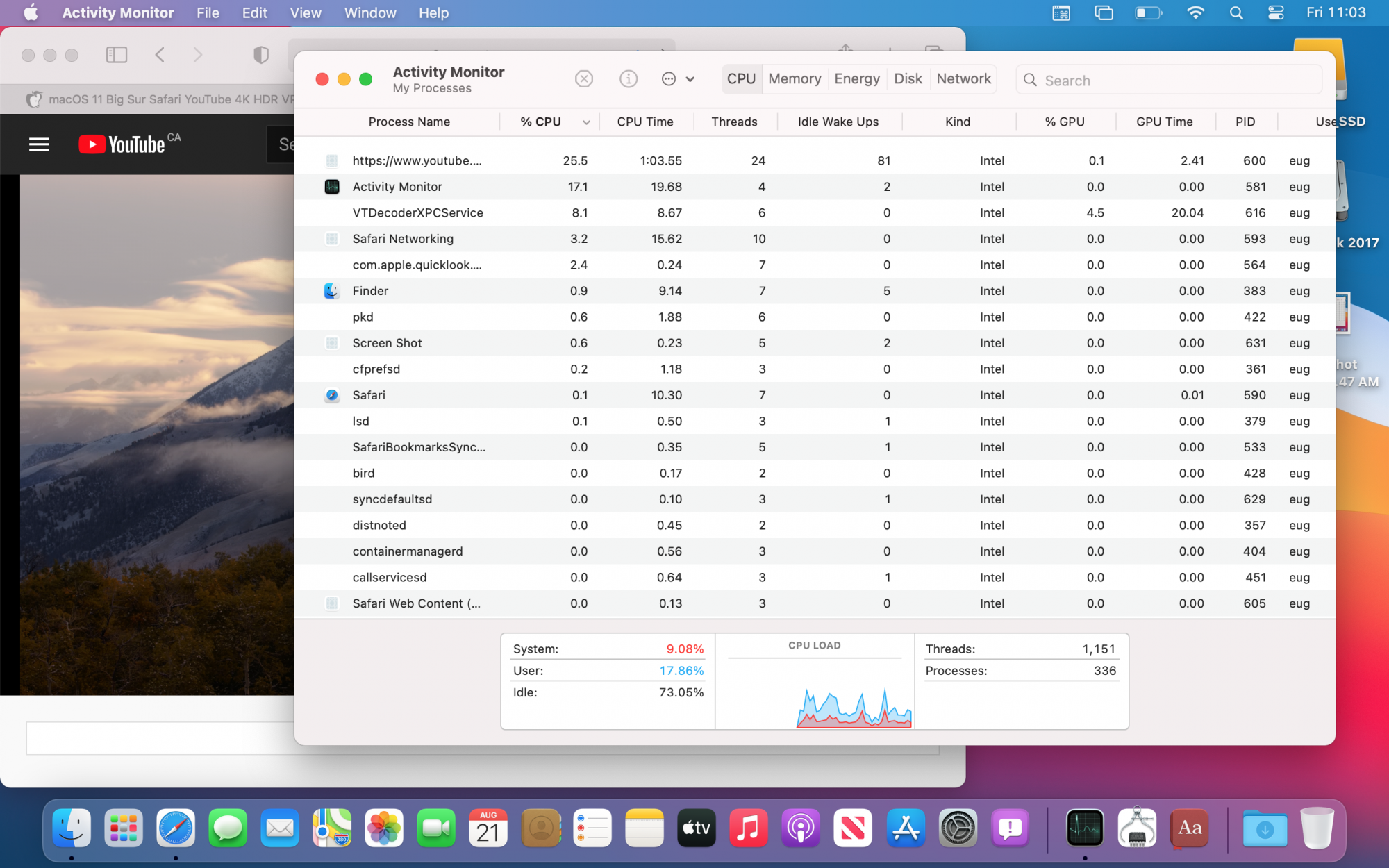1389x868 pixels.
Task: Sort by the Idle Wake Ups column header
Action: tap(838, 122)
